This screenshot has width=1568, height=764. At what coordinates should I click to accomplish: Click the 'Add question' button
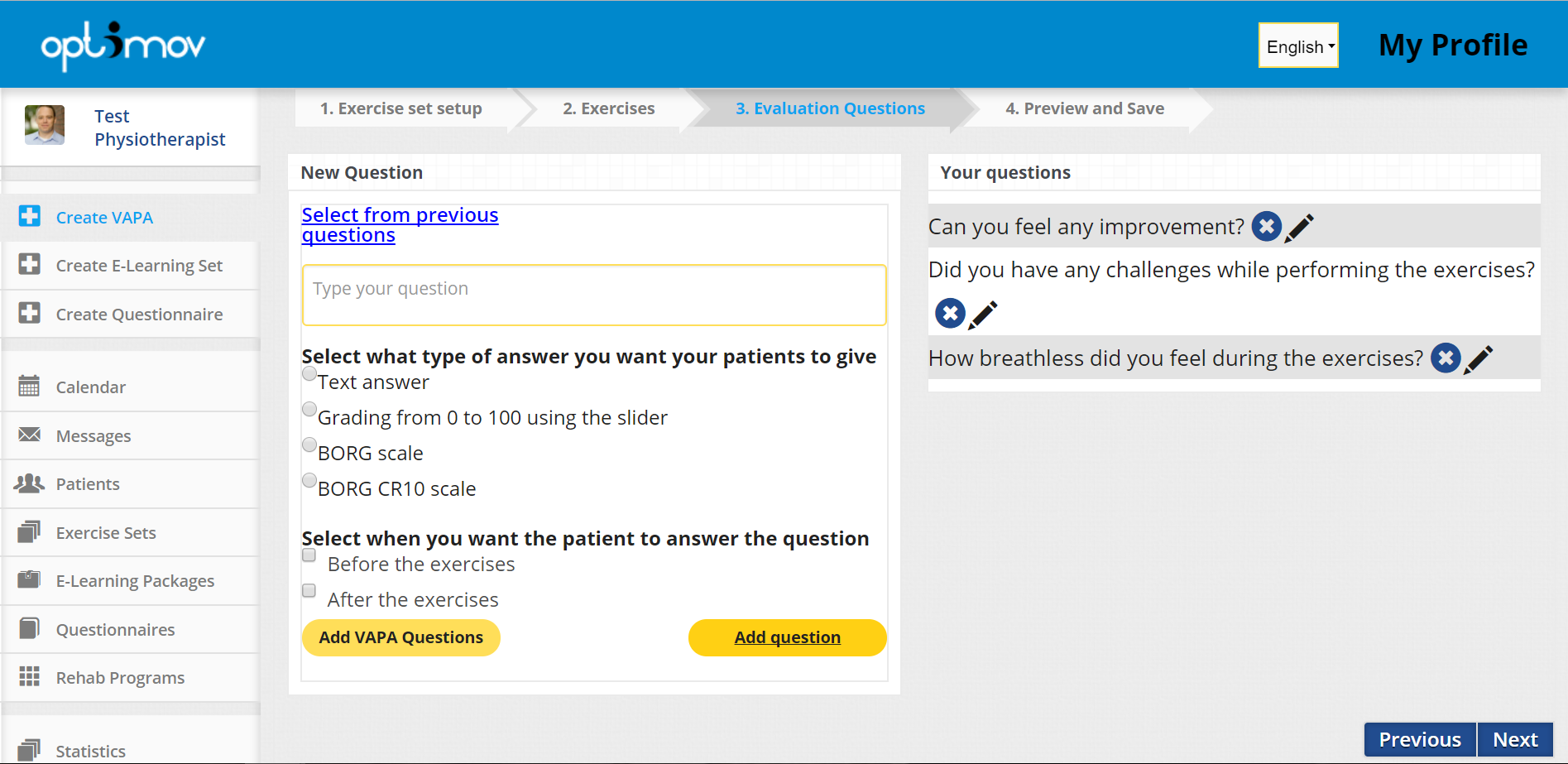pos(788,637)
